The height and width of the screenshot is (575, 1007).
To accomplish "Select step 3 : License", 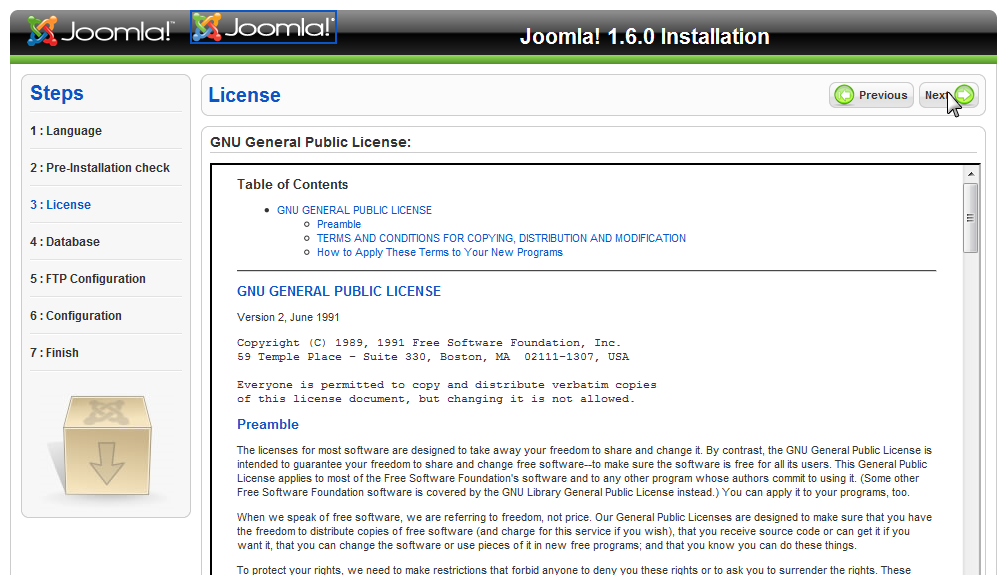I will click(60, 205).
